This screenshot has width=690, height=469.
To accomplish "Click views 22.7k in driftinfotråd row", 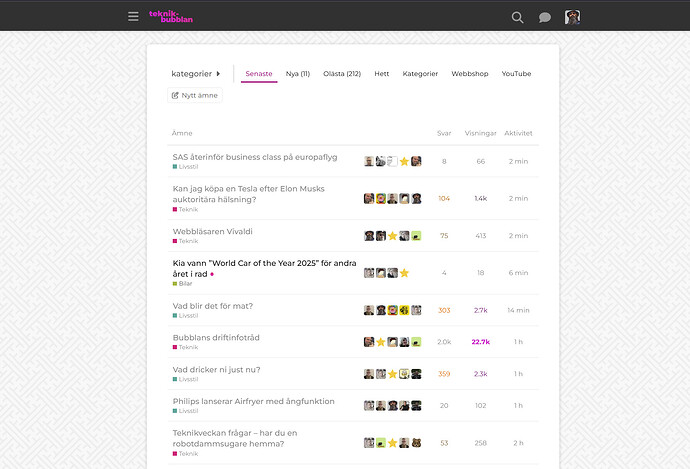I will pyautogui.click(x=481, y=342).
